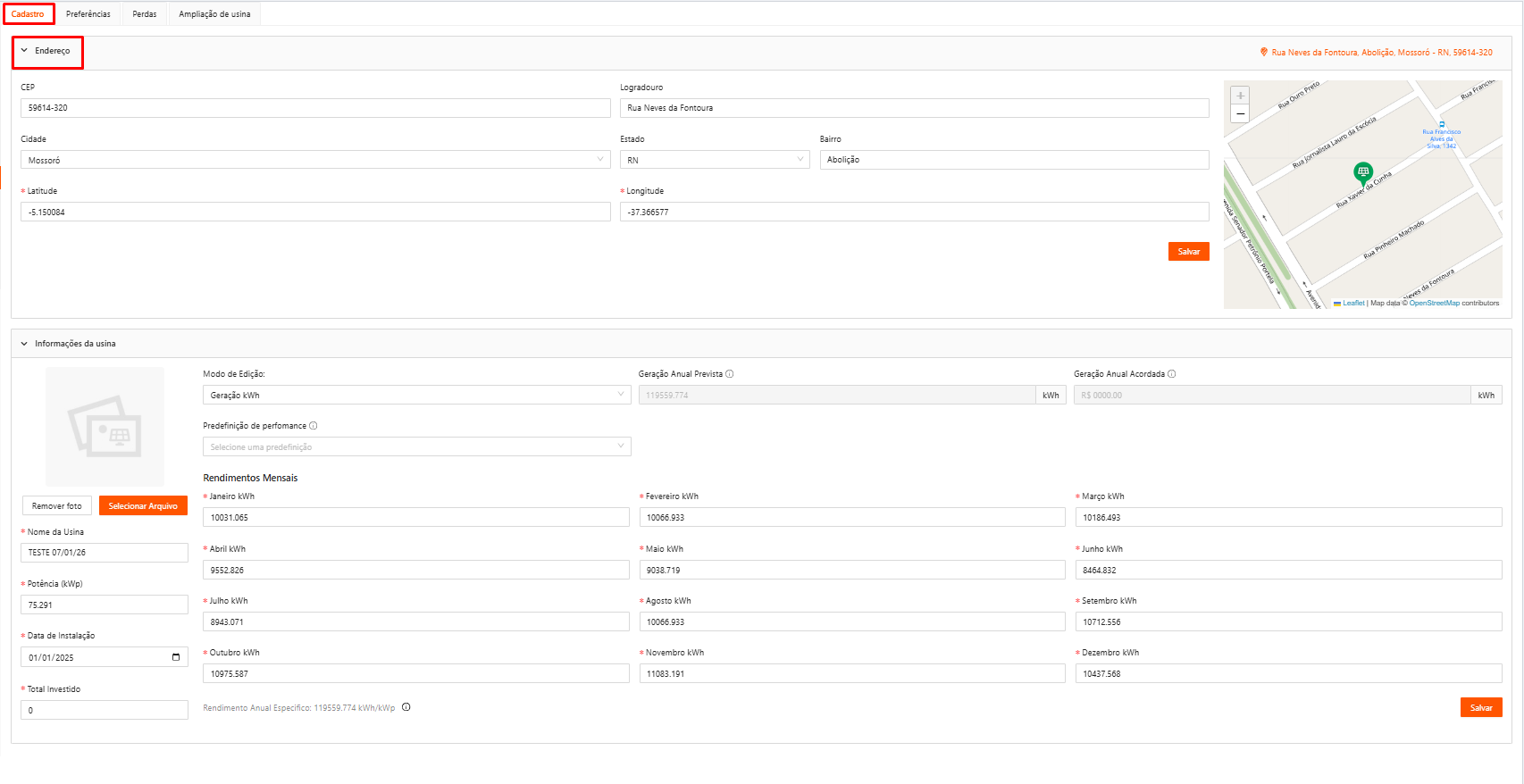
Task: Click the info icon beside Geração Anual Prevista
Action: tap(730, 374)
